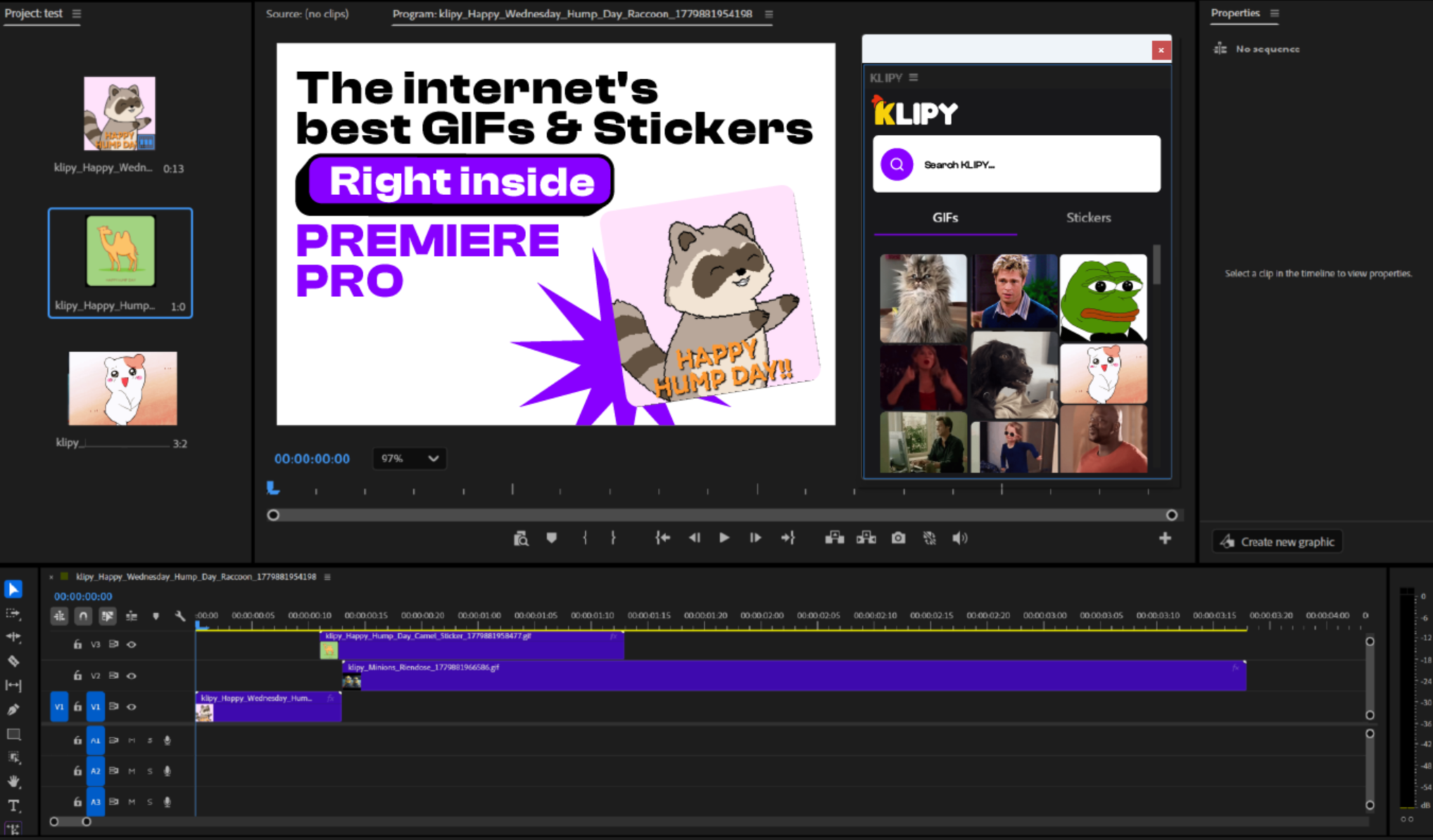Click the Mark Out bracket button
The image size is (1433, 840).
(x=613, y=538)
